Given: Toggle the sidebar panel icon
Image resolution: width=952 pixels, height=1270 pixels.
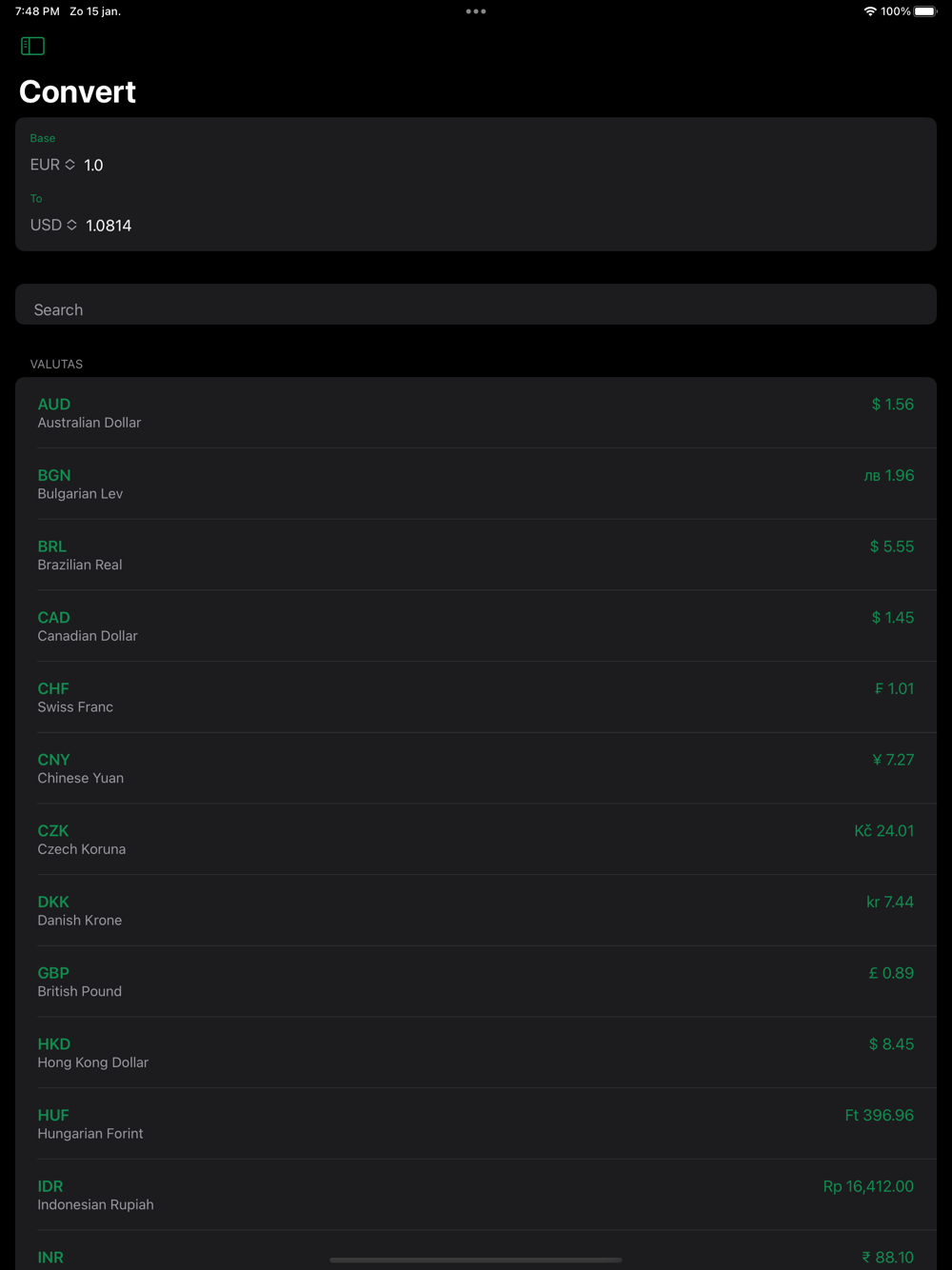Looking at the screenshot, I should coord(32,46).
